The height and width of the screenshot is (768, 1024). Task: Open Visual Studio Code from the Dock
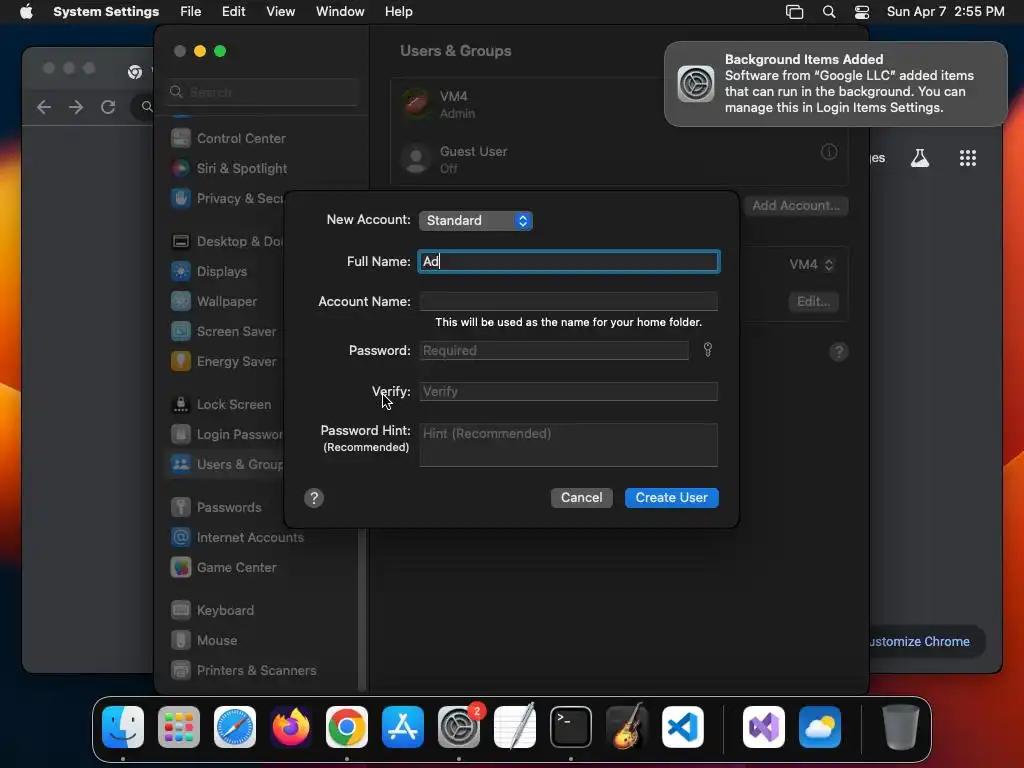682,727
